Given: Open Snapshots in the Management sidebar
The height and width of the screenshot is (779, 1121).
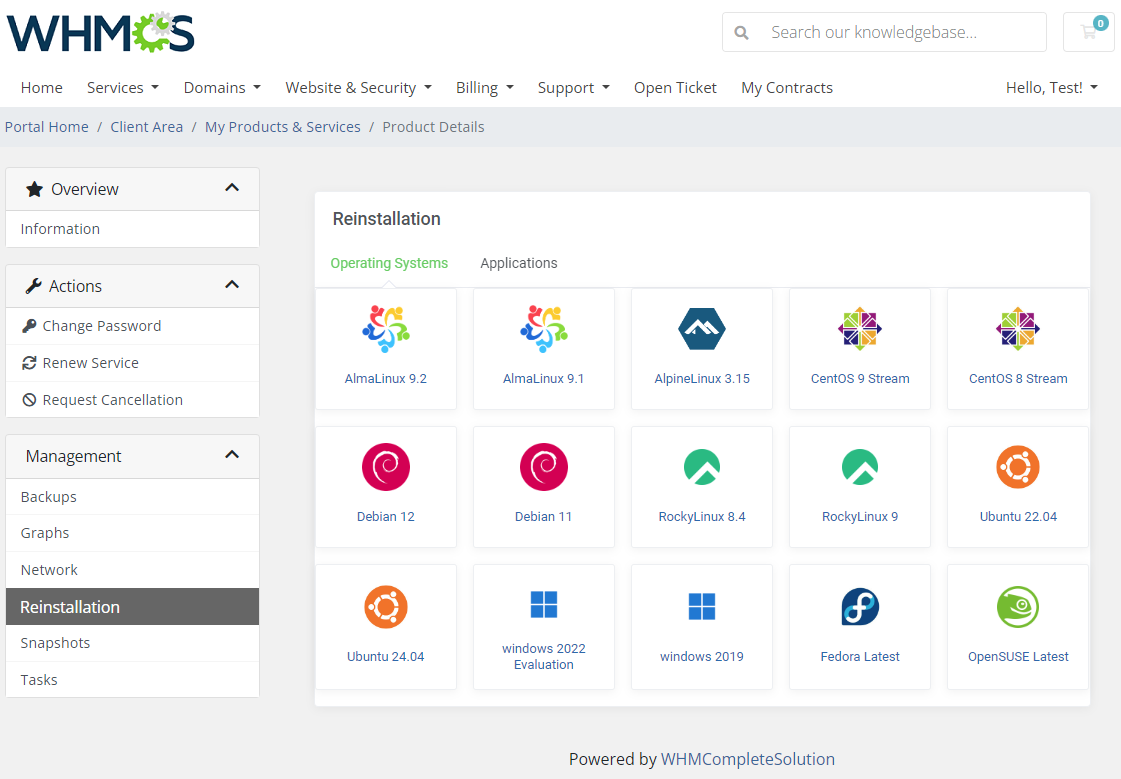Looking at the screenshot, I should [x=132, y=643].
